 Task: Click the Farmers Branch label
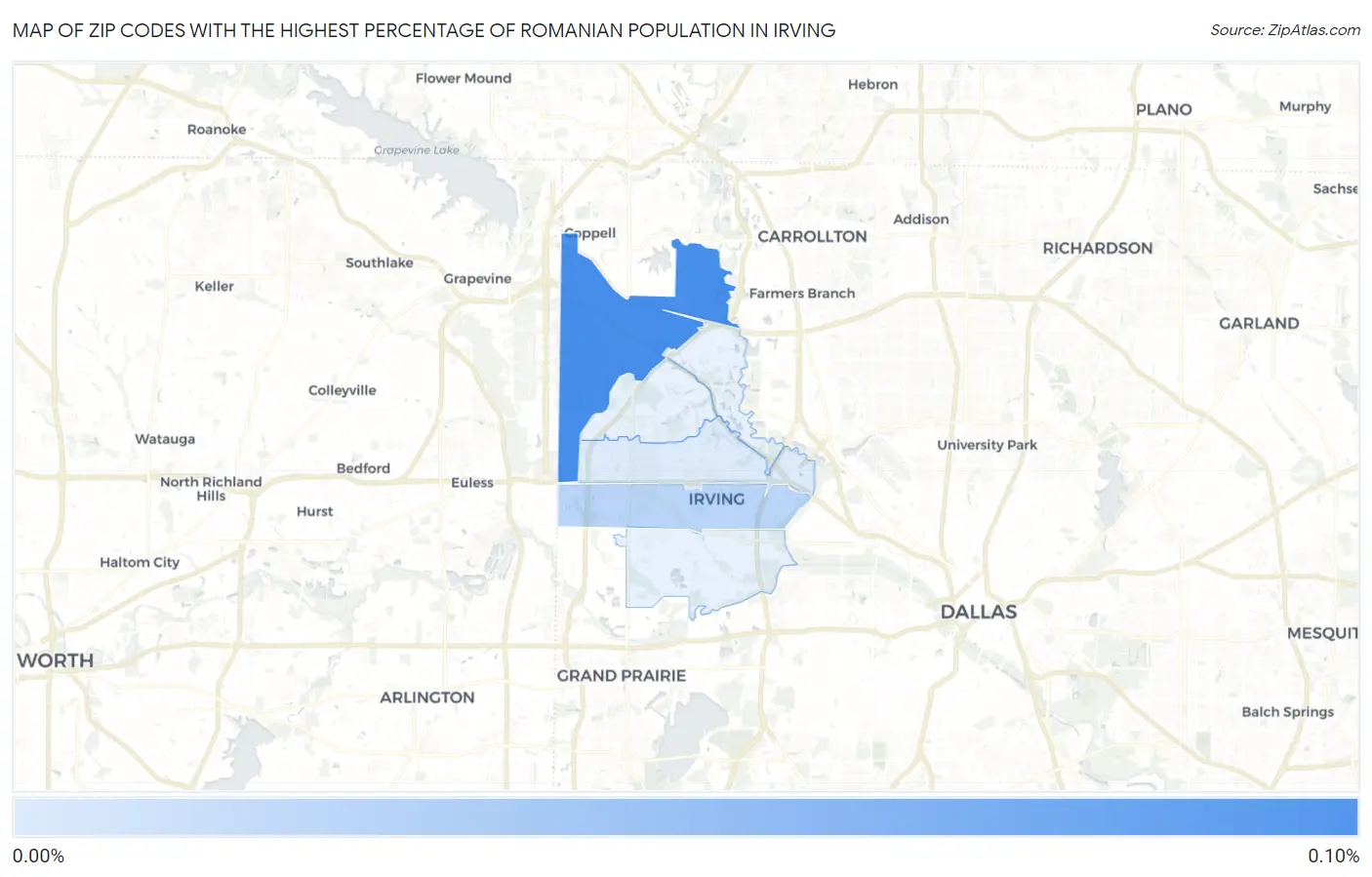coord(802,293)
